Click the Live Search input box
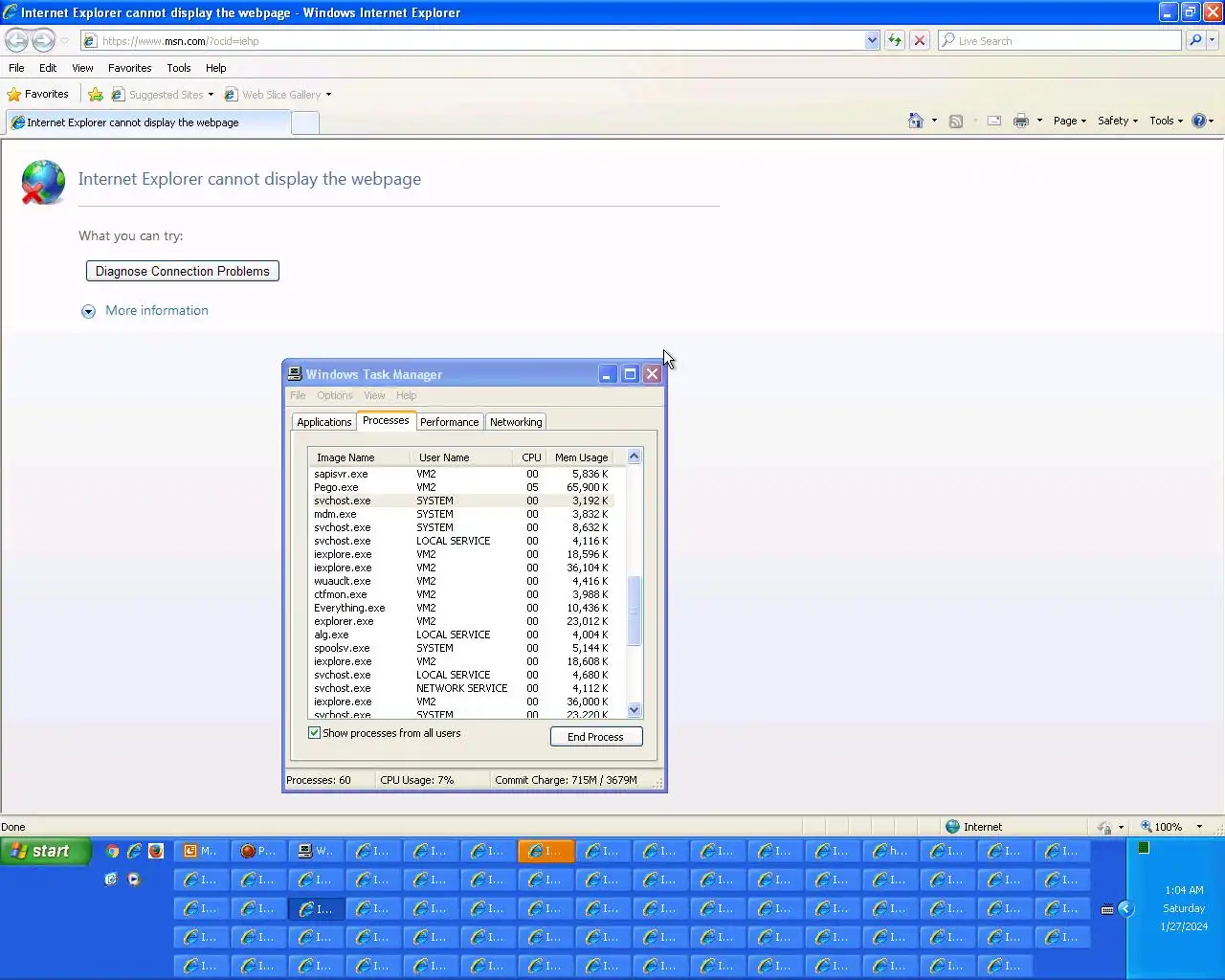This screenshot has width=1225, height=980. [x=1059, y=40]
